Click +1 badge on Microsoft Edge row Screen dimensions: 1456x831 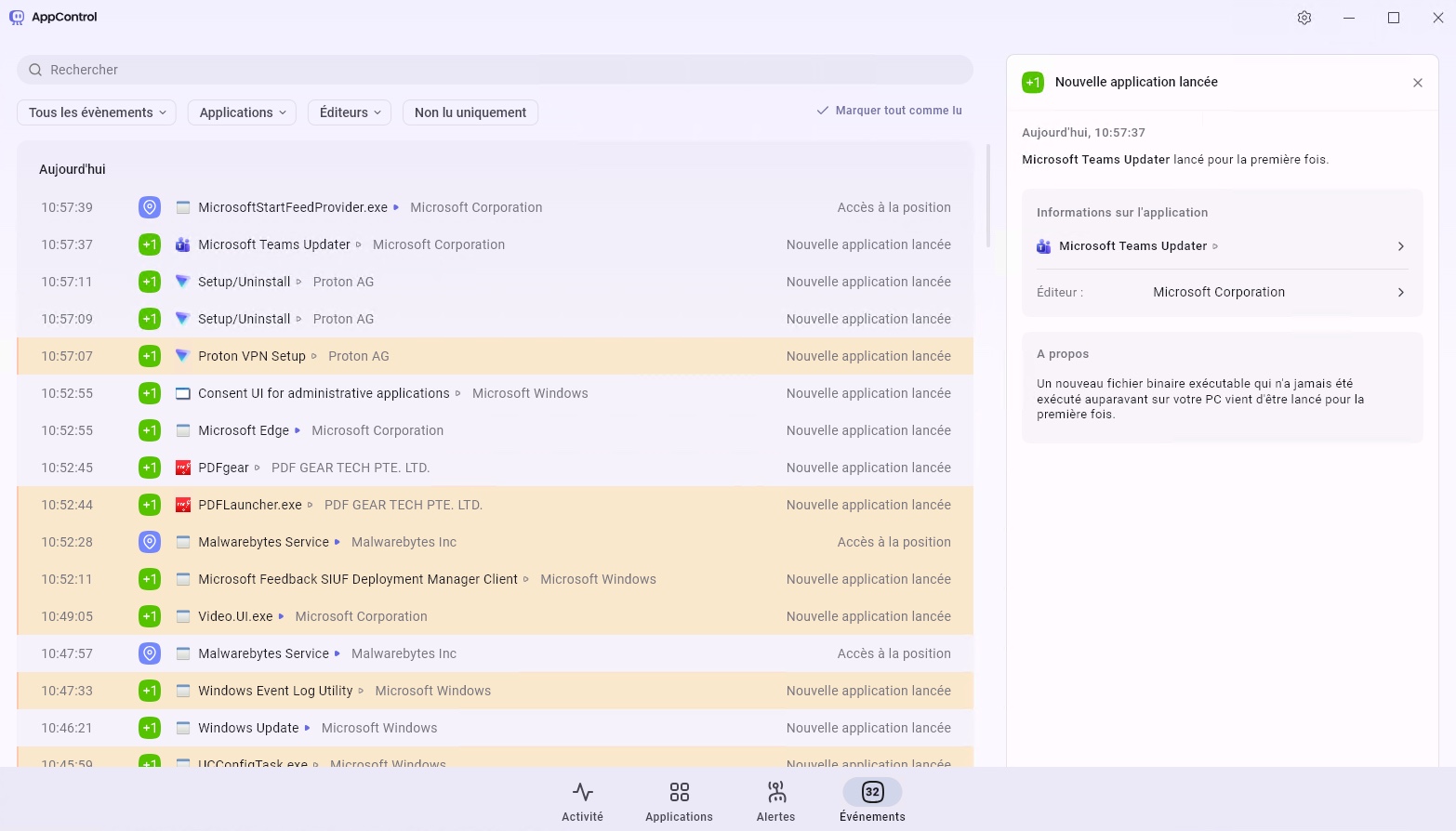150,430
